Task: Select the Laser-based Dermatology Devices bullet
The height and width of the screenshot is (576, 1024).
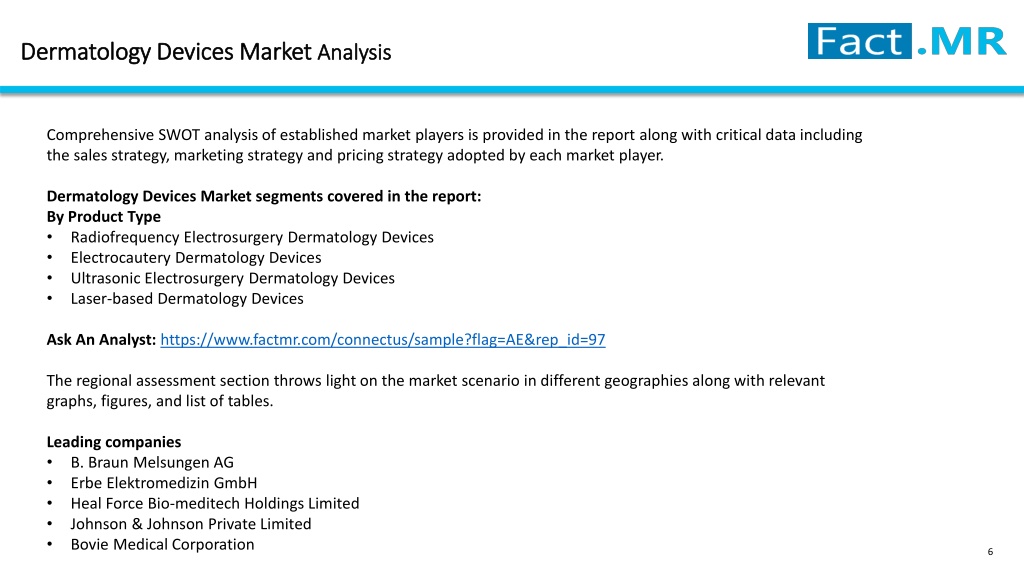Action: tap(187, 298)
